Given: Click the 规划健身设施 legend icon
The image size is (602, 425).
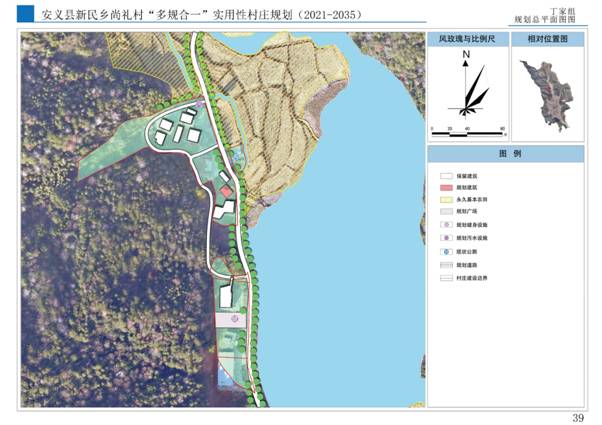Looking at the screenshot, I should [x=446, y=225].
